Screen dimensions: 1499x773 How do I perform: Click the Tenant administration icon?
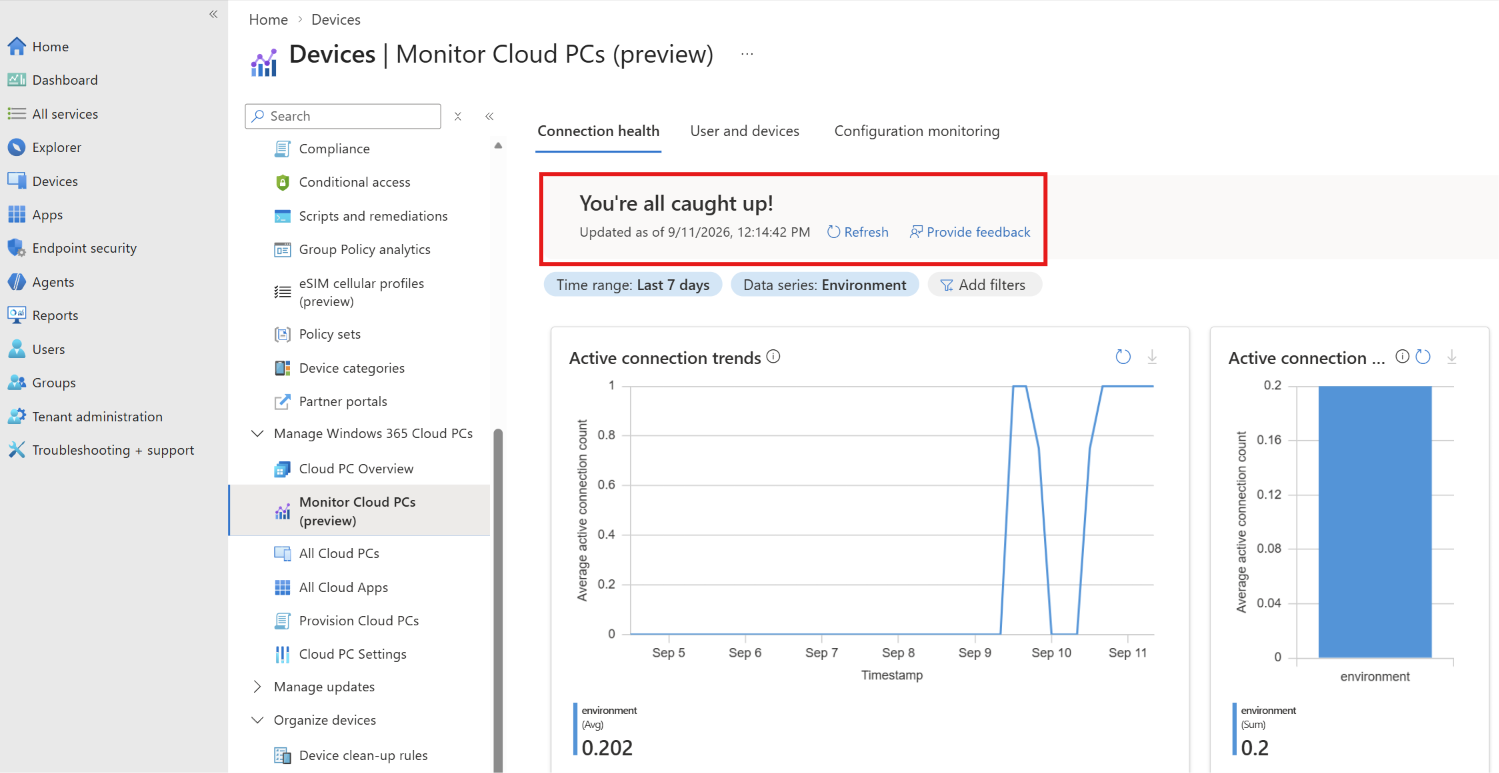click(x=16, y=416)
